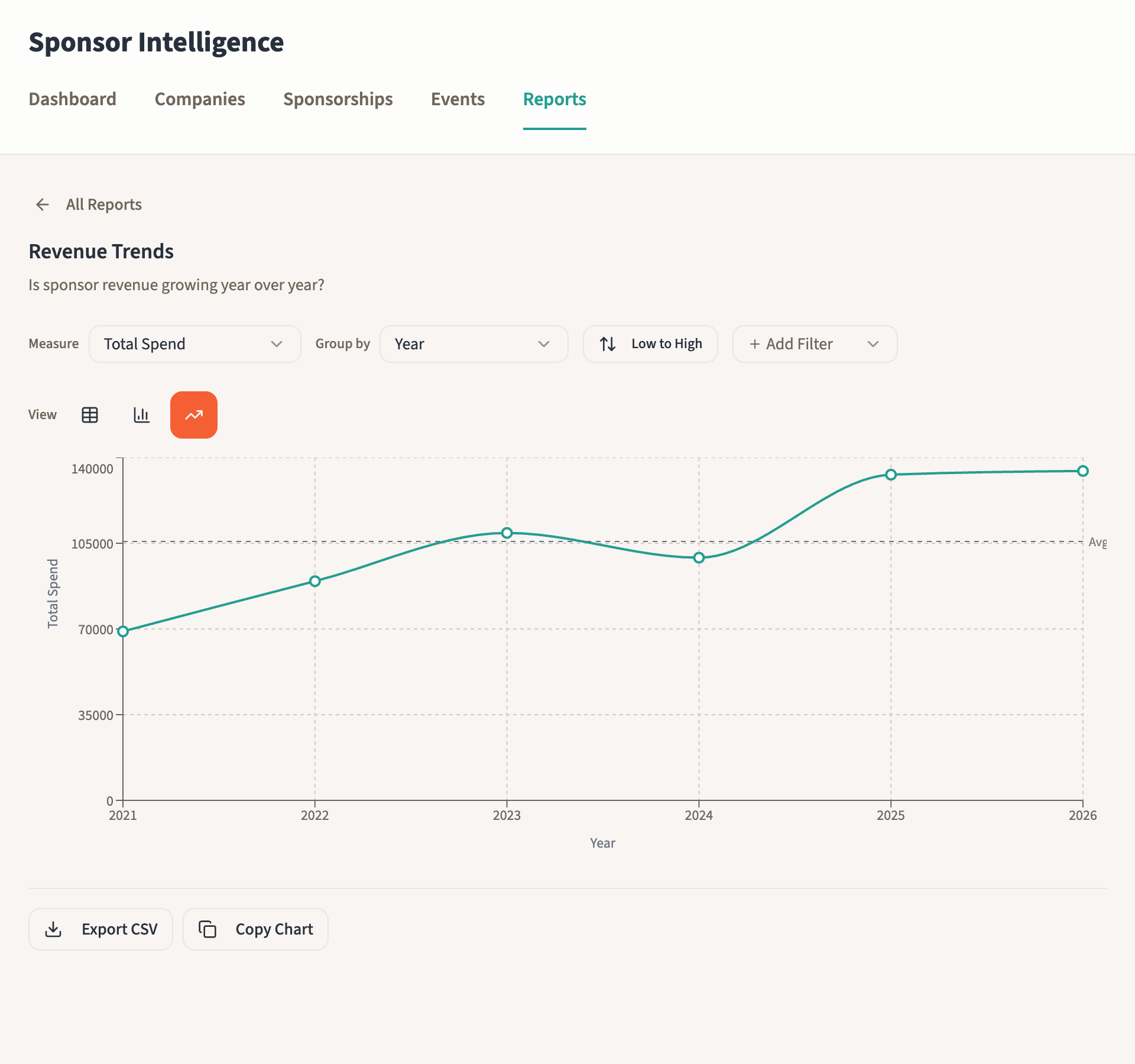Toggle the Low to High sort order

click(650, 344)
